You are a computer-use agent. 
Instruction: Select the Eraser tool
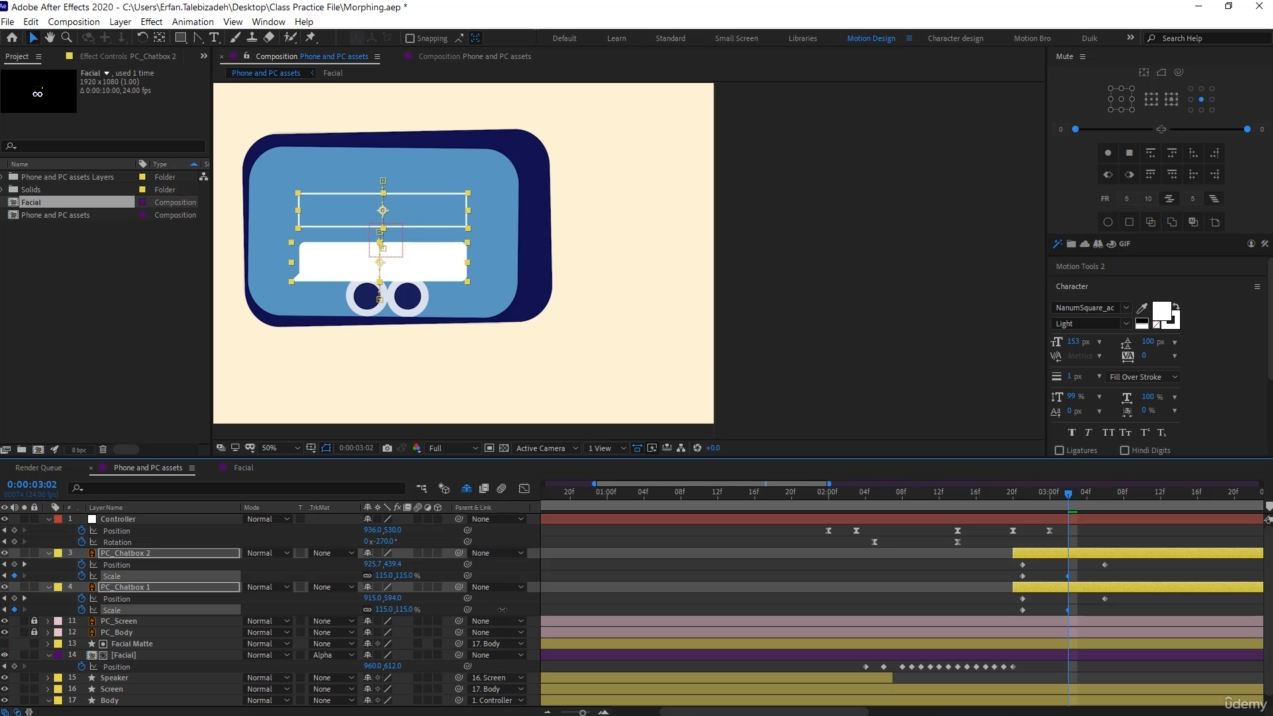click(x=269, y=38)
